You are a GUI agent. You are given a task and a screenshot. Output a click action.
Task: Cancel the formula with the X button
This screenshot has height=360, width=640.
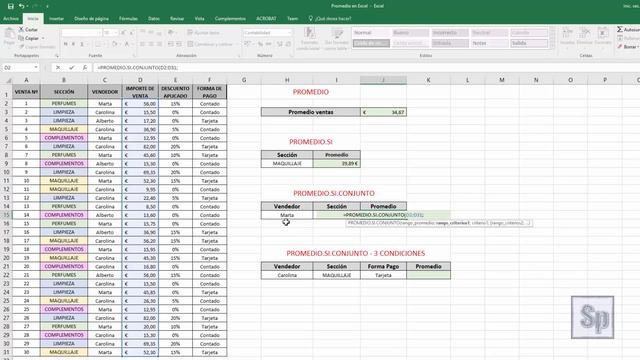(58, 67)
